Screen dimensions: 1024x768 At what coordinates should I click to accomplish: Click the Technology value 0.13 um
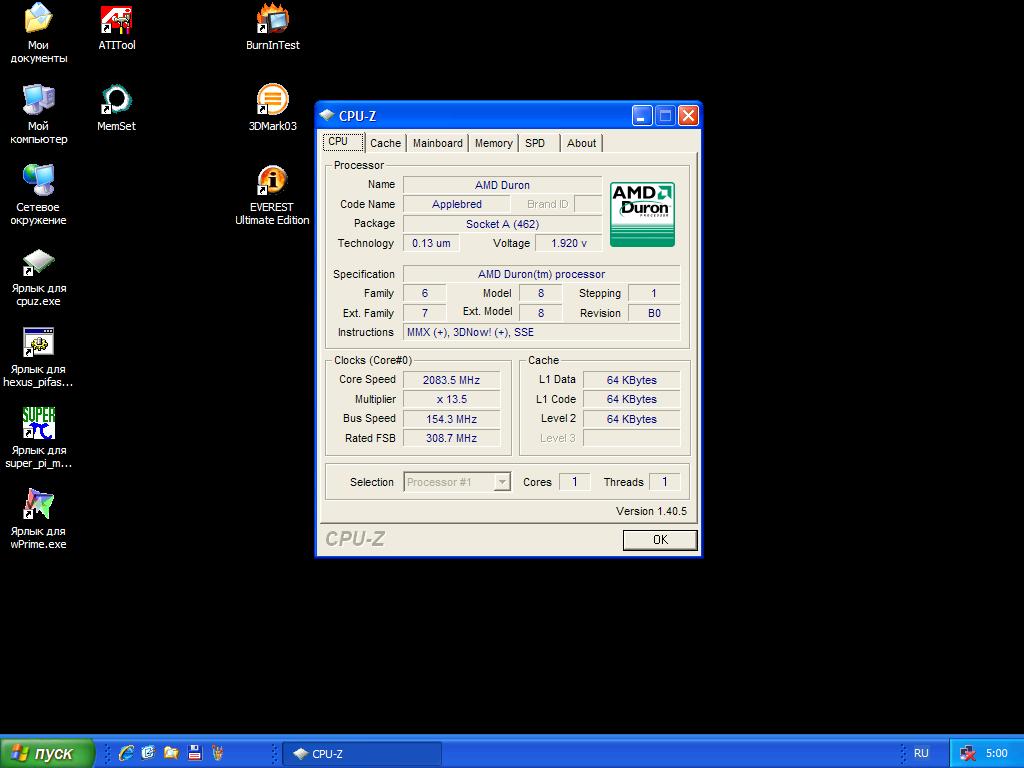point(431,243)
